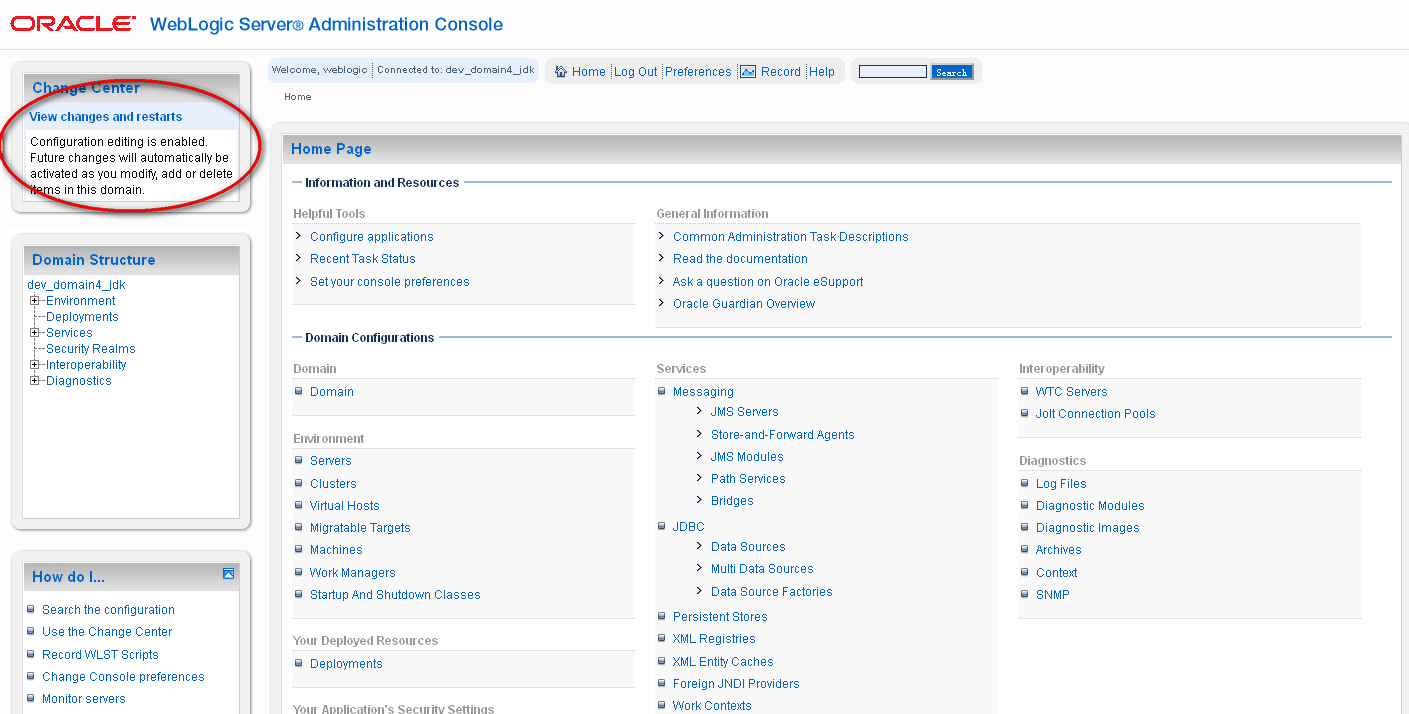Screen dimensions: 1409x714
Task: Open Context under Diagnostics
Action: point(1057,573)
